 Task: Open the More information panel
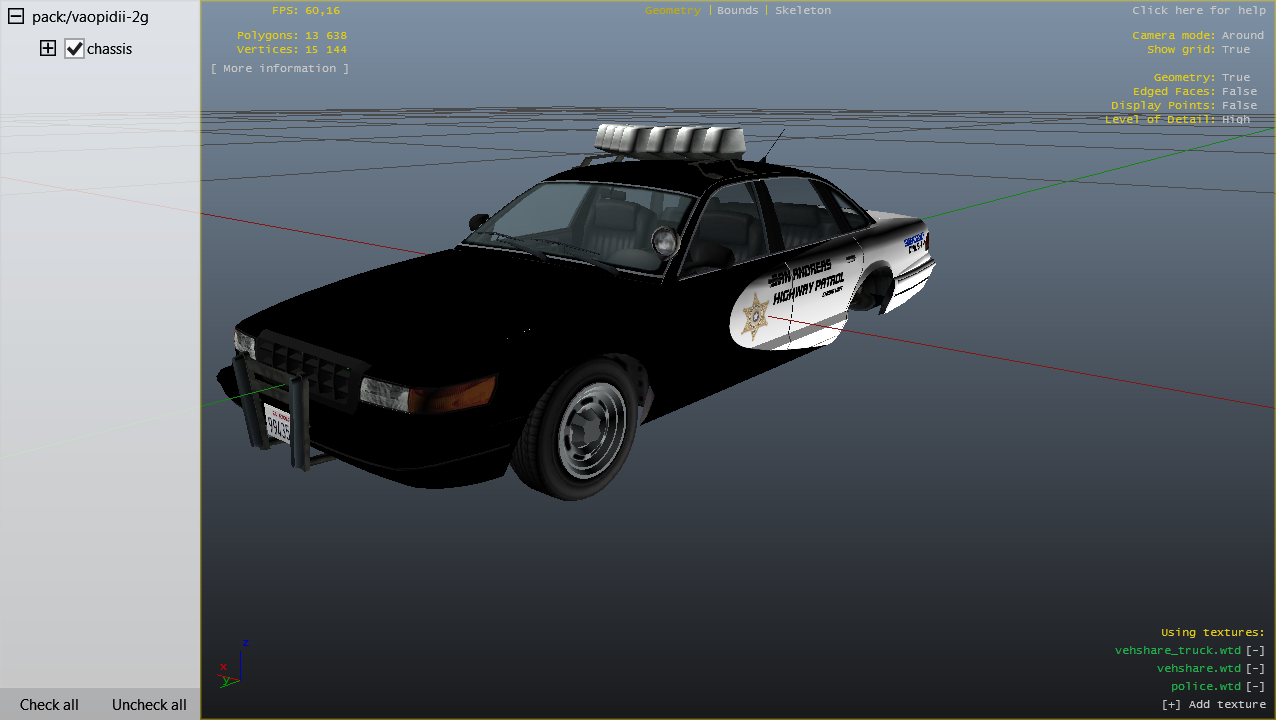(x=280, y=68)
